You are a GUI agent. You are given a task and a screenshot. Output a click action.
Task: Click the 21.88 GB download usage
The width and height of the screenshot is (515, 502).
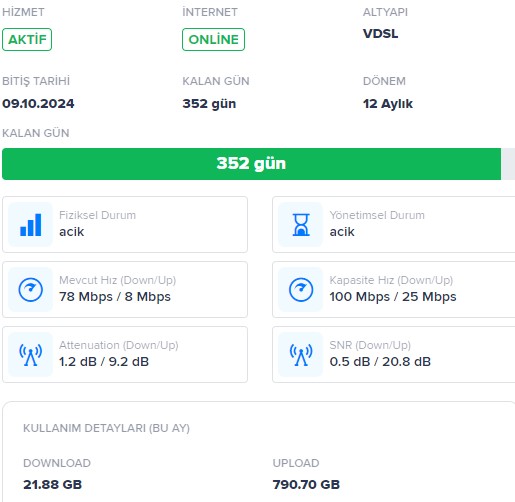53,484
